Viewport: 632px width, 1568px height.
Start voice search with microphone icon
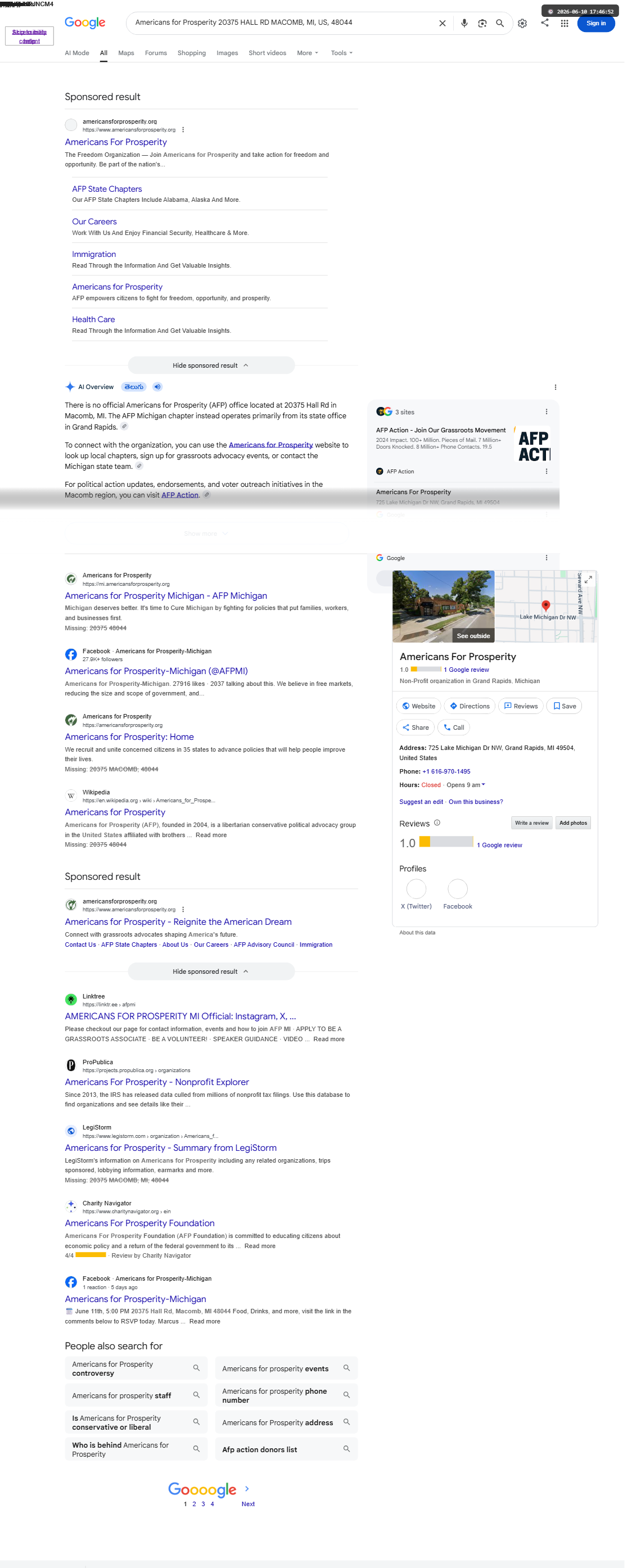coord(464,23)
